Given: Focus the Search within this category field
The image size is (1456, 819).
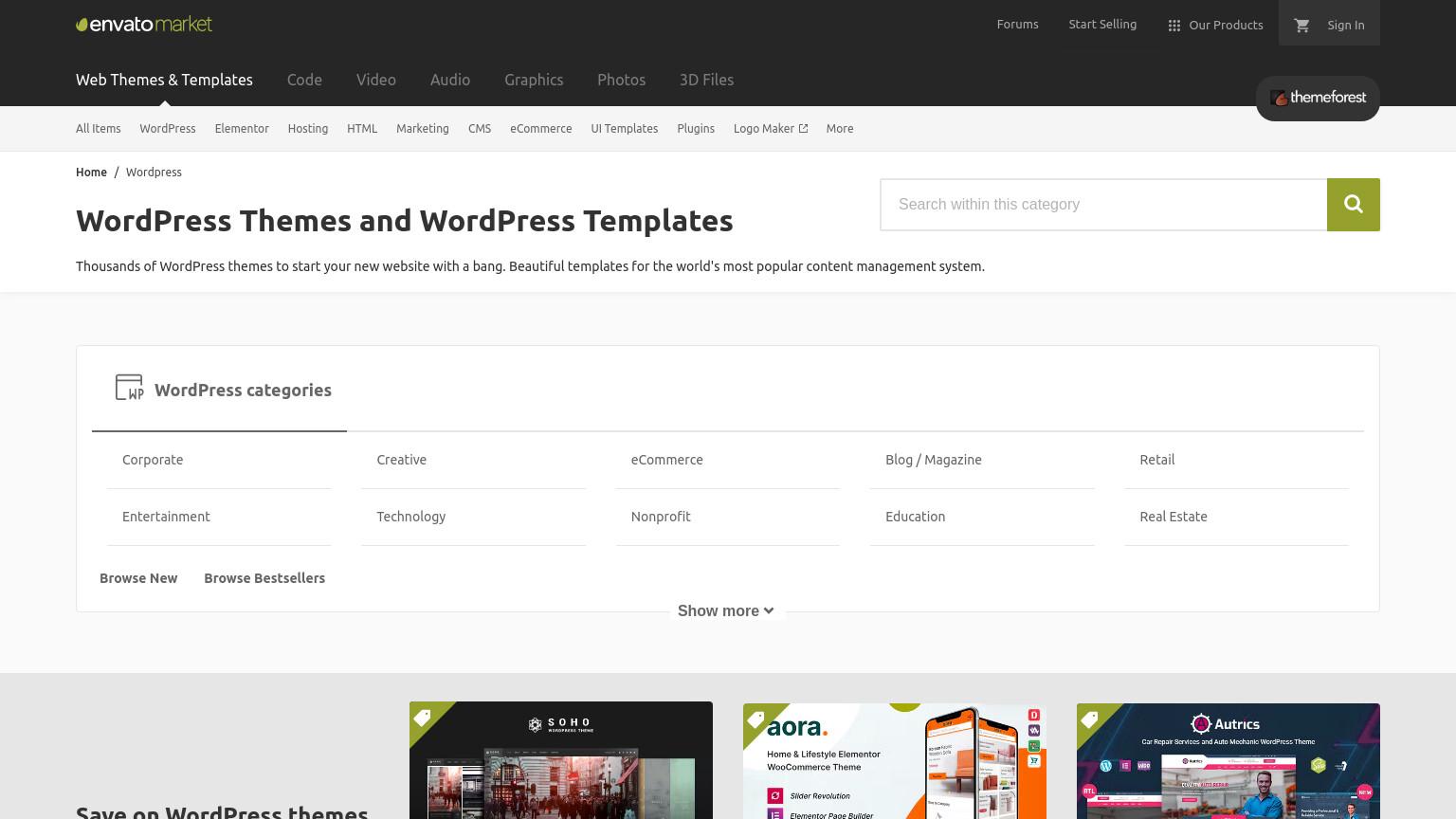Looking at the screenshot, I should point(1103,205).
